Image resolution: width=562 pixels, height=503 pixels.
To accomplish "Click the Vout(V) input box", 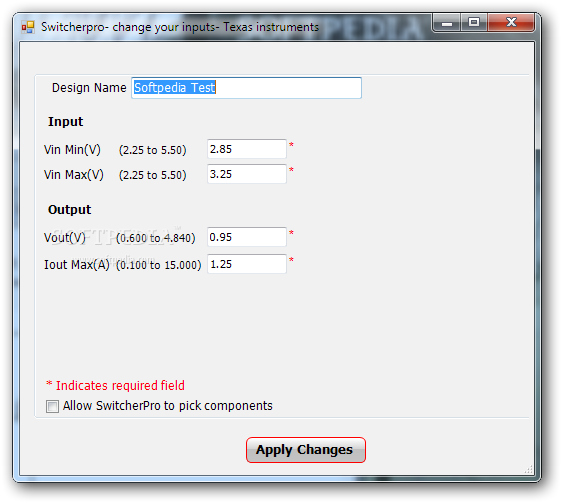I will click(x=247, y=237).
